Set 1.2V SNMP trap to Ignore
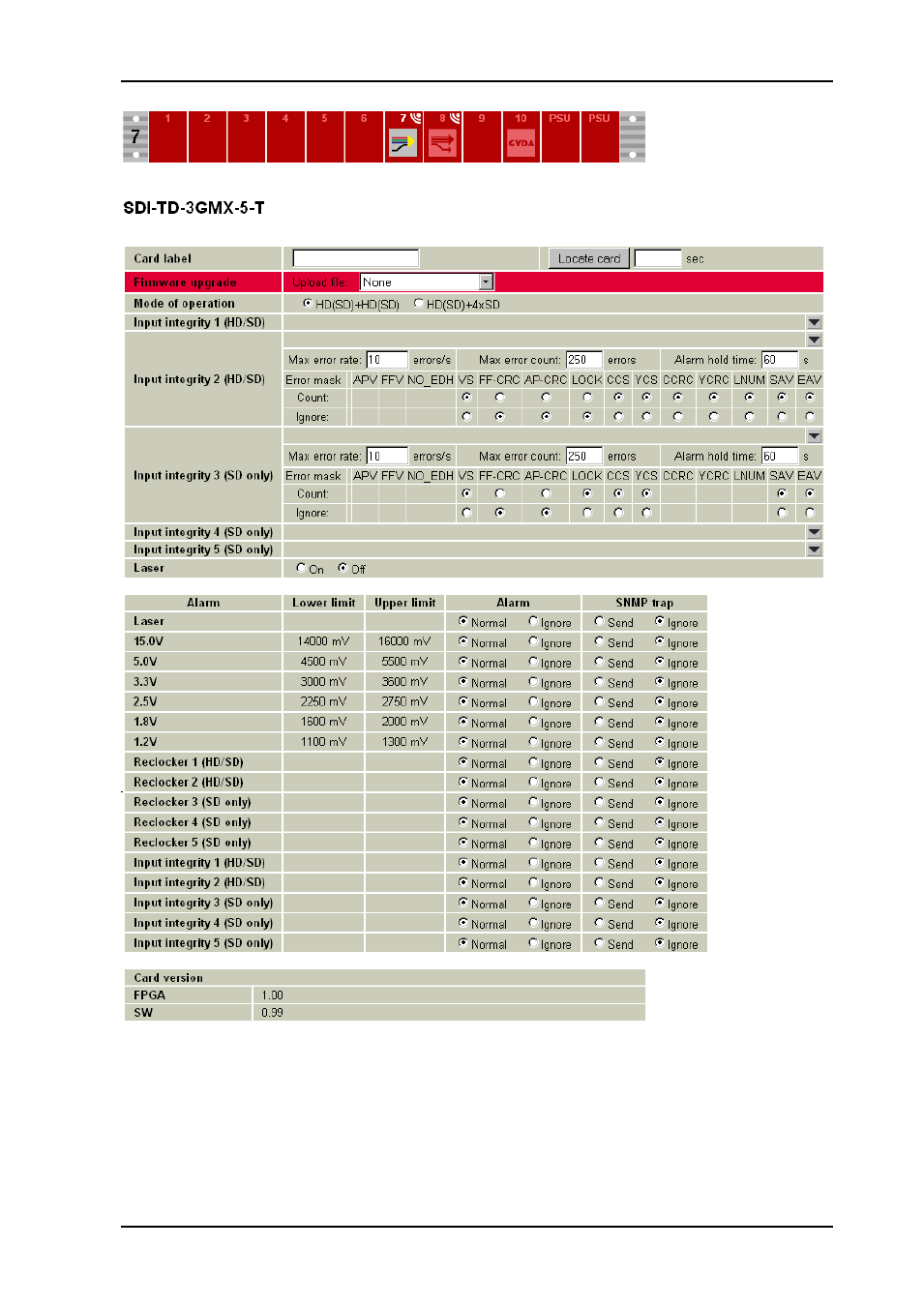Viewport: 924px width, 1306px height. (660, 742)
